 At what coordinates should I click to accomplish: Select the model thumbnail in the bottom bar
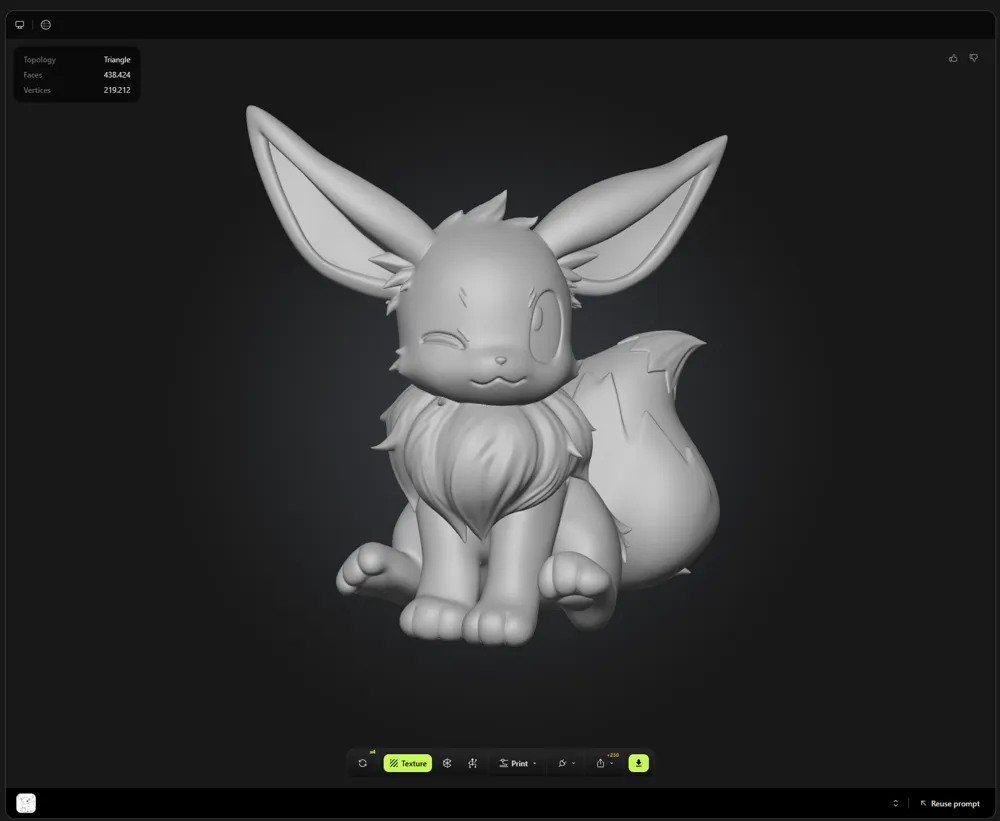tap(26, 803)
